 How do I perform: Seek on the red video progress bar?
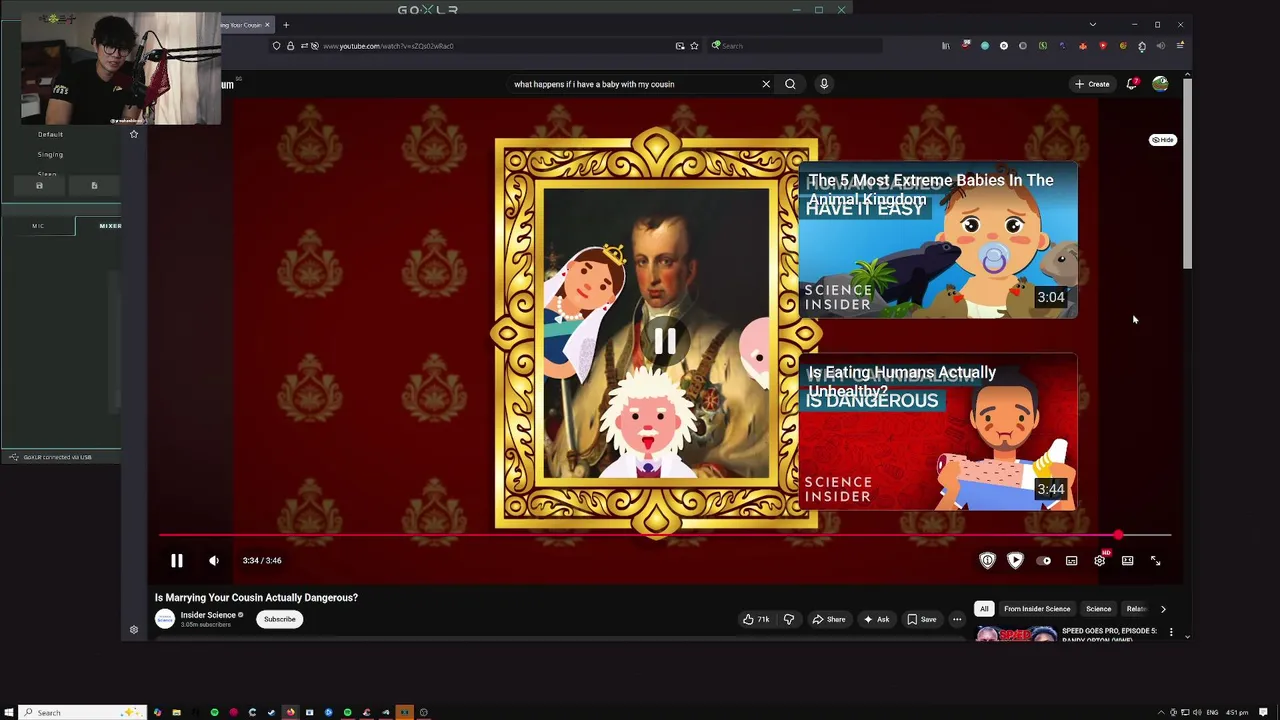coord(665,536)
